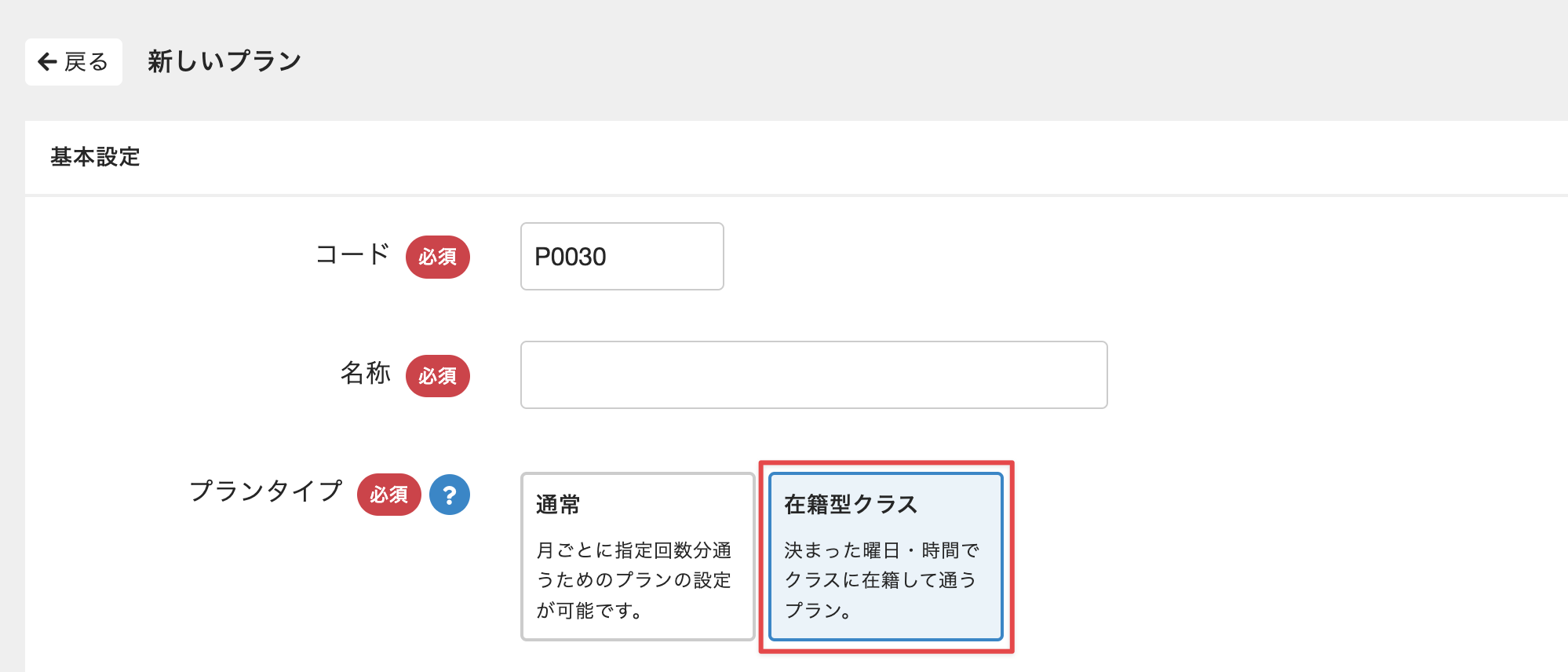Select the 通常 plan type card

pos(637,557)
